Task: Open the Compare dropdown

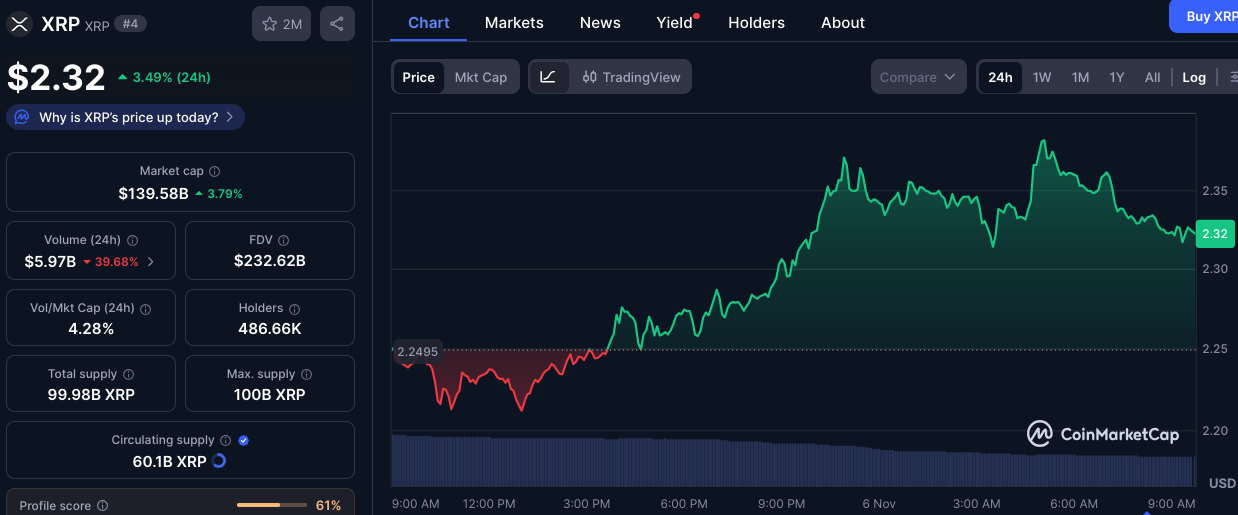Action: [x=918, y=77]
